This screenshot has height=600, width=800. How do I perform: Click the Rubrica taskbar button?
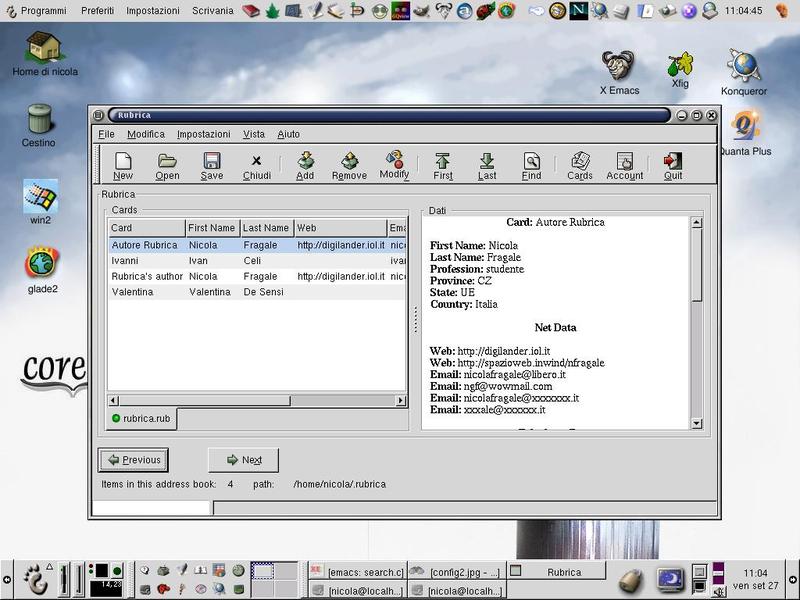(557, 572)
